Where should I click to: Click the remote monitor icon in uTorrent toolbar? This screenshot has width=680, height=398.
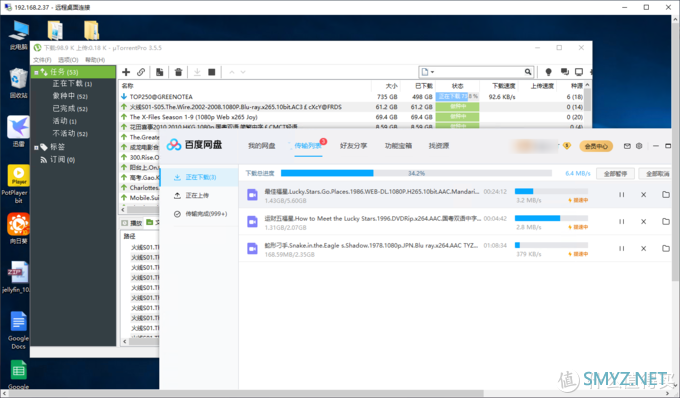579,72
